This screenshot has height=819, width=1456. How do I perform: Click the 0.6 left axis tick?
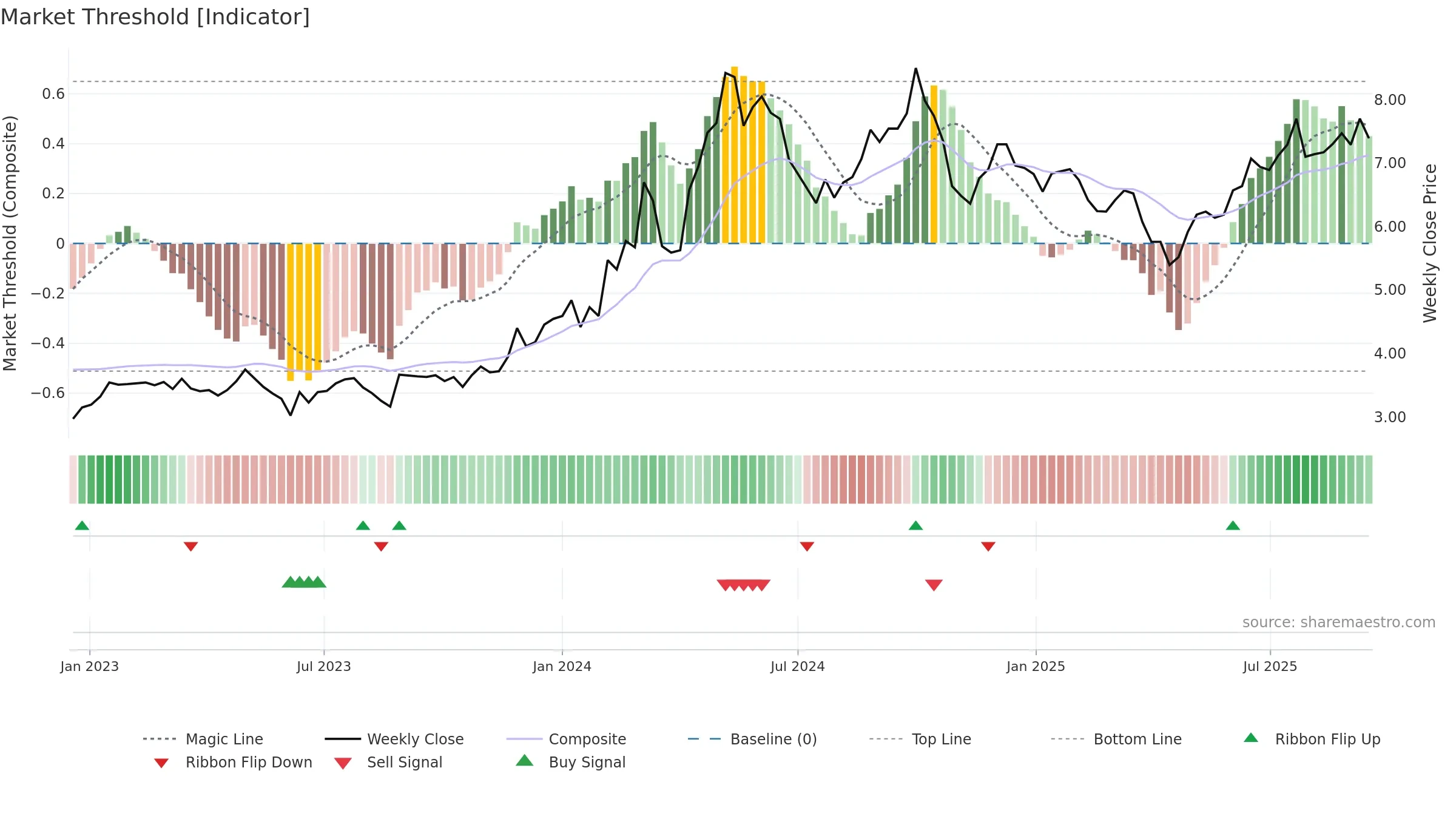pyautogui.click(x=53, y=93)
